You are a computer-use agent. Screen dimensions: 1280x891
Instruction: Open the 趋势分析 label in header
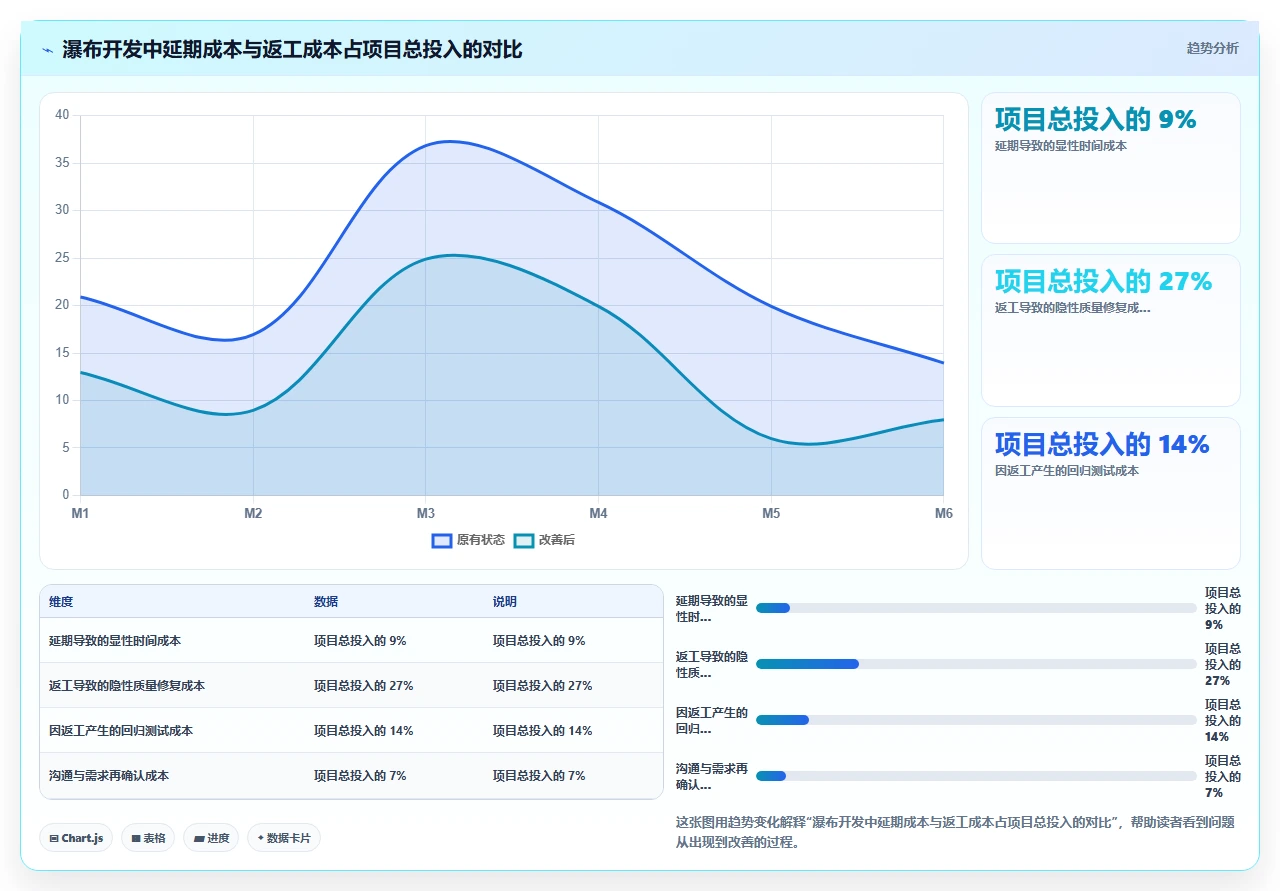(x=1212, y=48)
